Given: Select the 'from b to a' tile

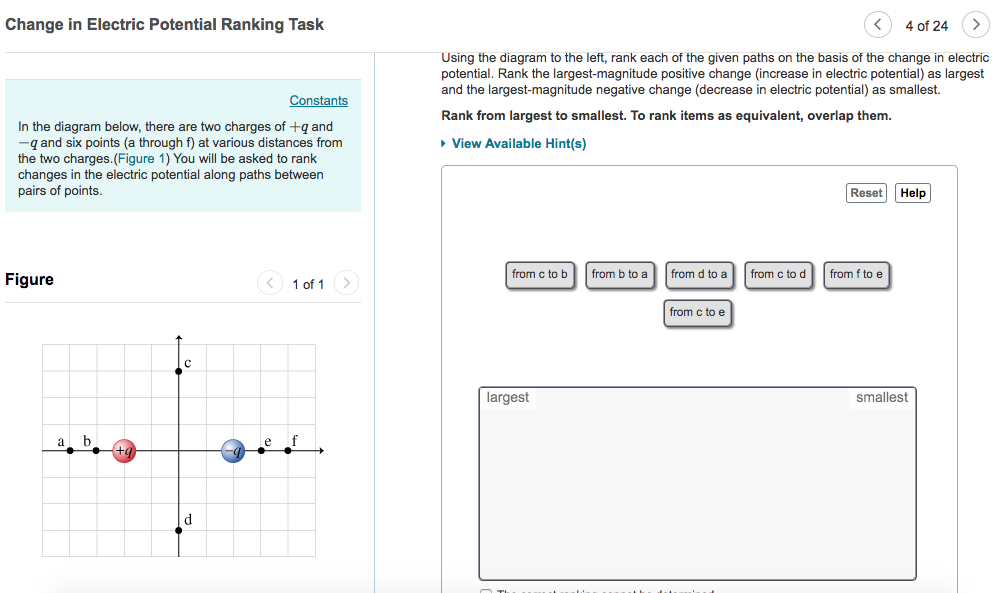Looking at the screenshot, I should [620, 275].
